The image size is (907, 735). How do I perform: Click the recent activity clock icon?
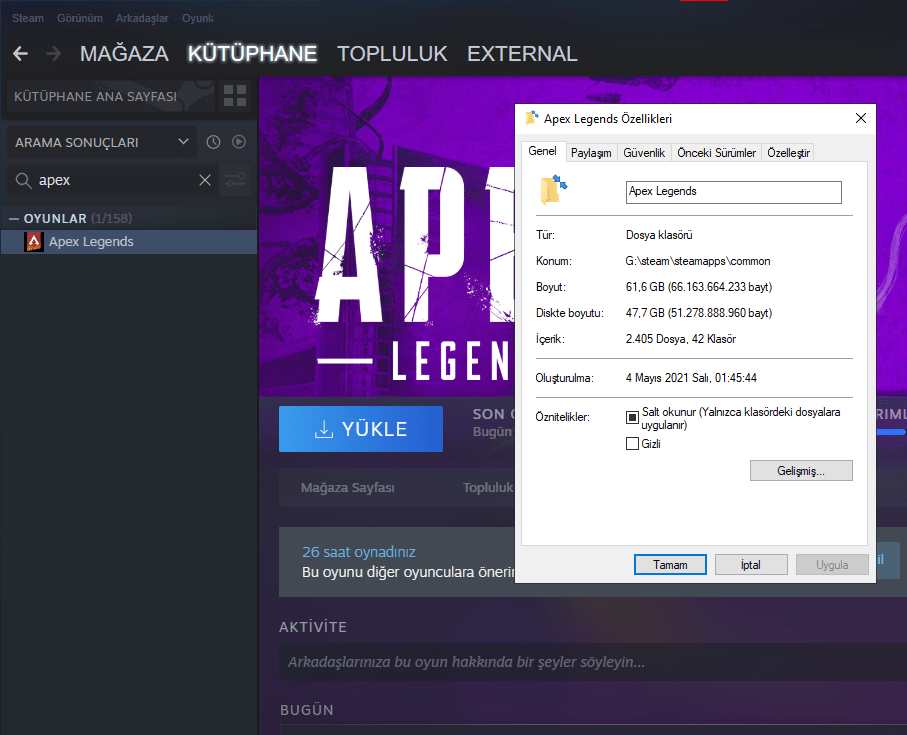tap(213, 142)
